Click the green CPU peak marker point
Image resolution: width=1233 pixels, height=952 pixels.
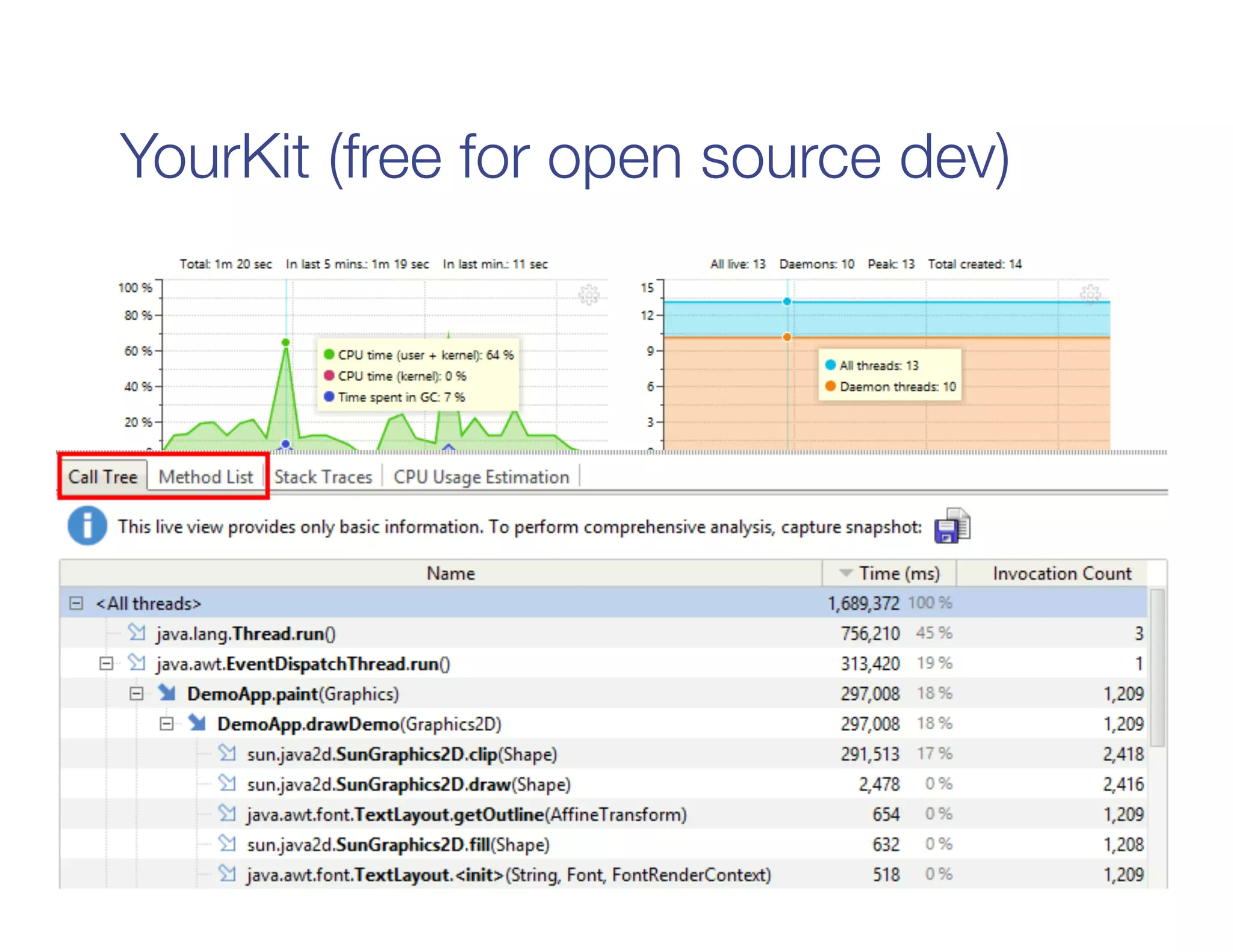pyautogui.click(x=285, y=342)
